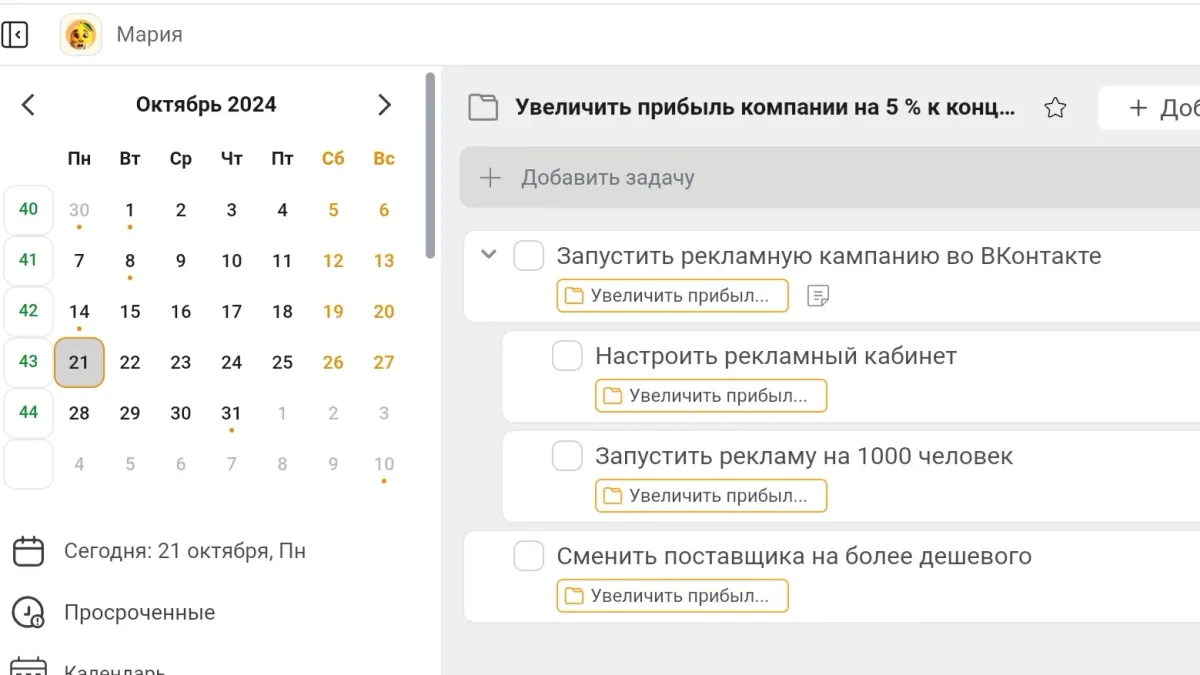This screenshot has width=1200, height=675.
Task: Collapse the sidebar with the panel icon
Action: point(15,35)
